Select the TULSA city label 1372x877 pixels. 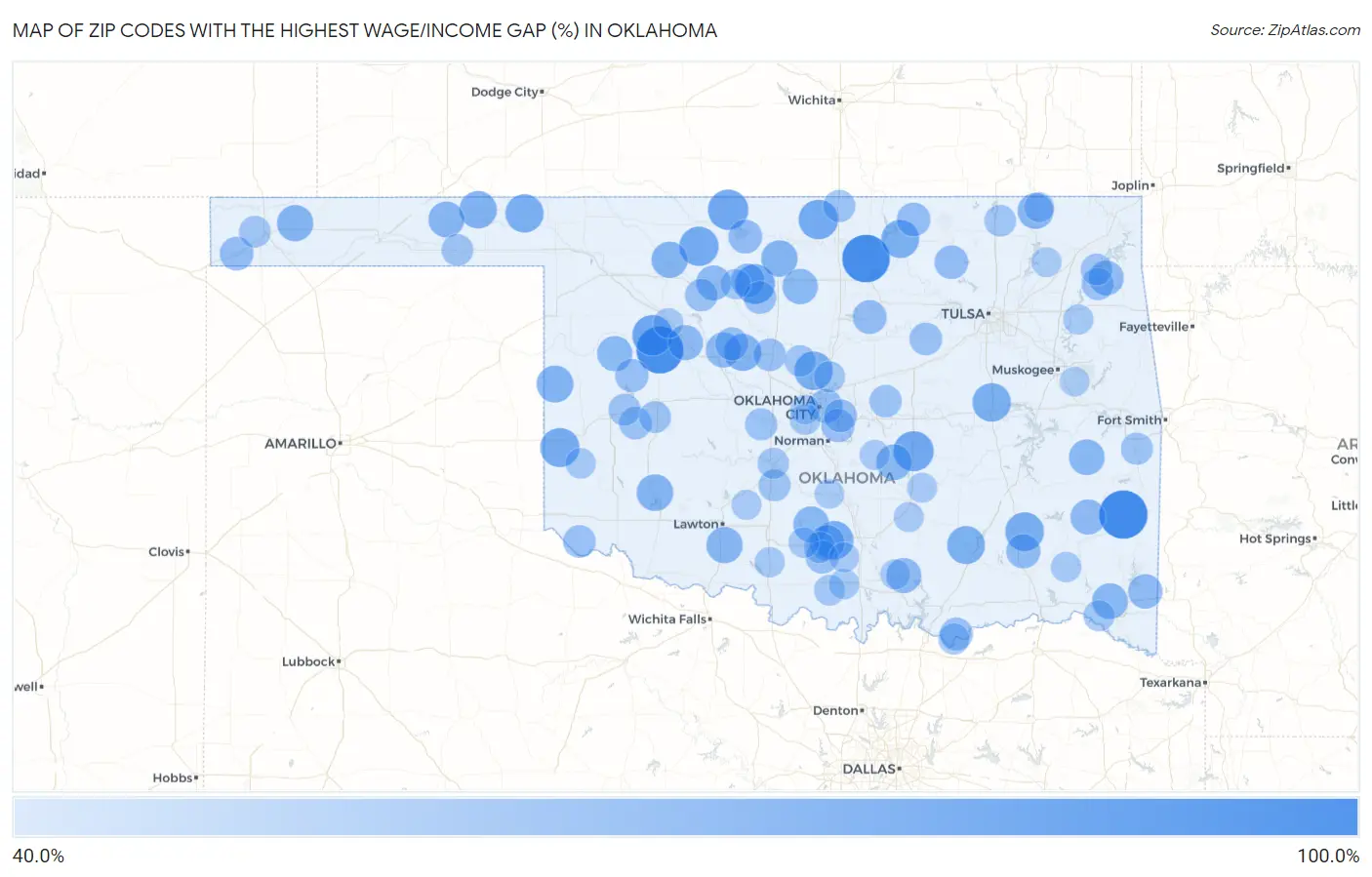962,314
